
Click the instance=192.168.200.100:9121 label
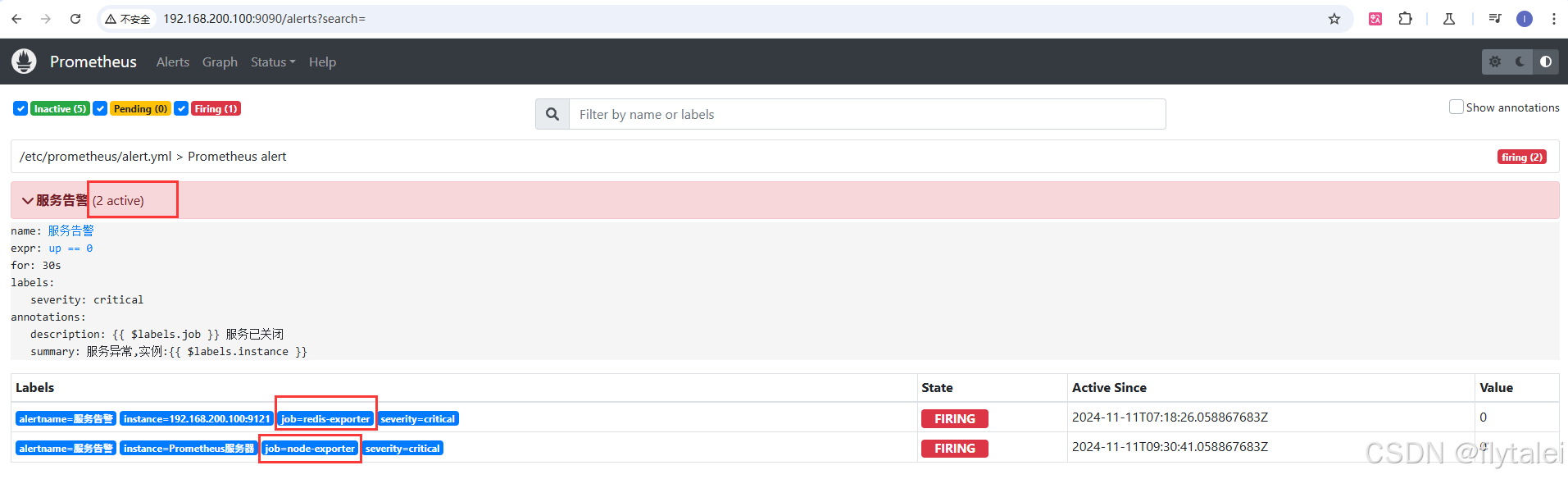point(197,419)
